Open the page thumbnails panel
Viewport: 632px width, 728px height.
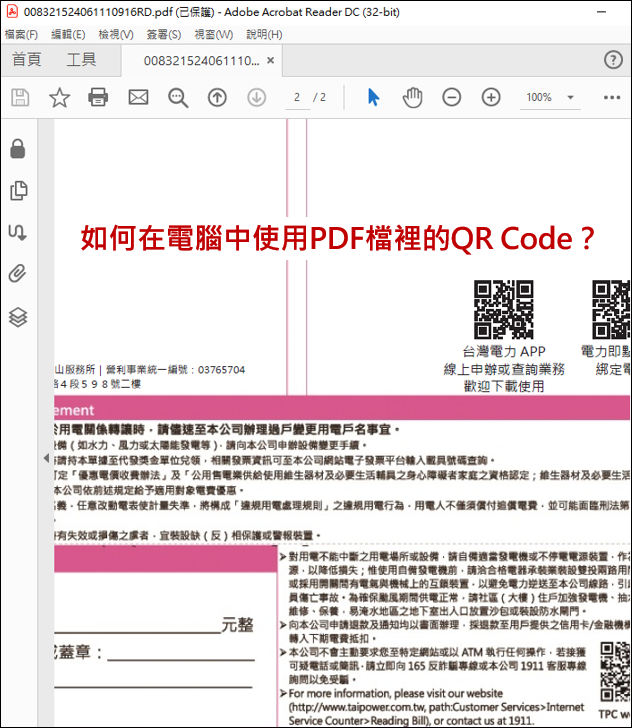19,190
